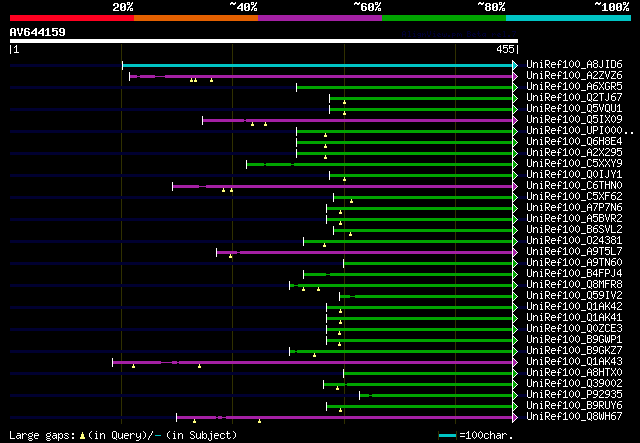Open hit UniRef100_O24381

574,241
